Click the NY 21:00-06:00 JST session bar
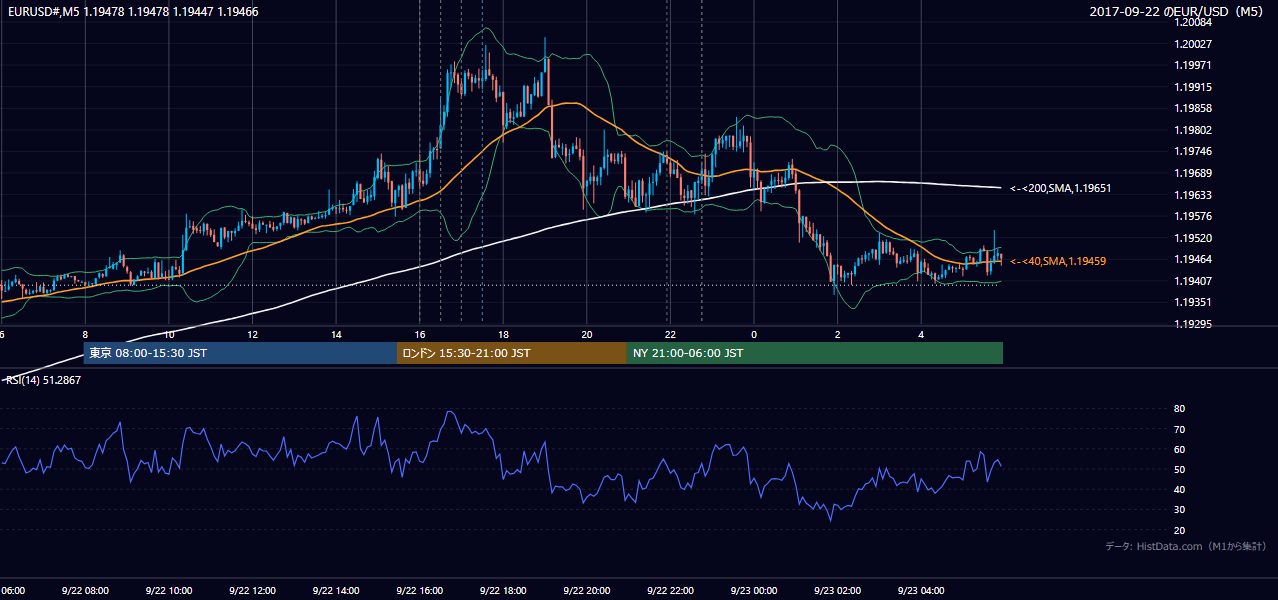 [815, 353]
